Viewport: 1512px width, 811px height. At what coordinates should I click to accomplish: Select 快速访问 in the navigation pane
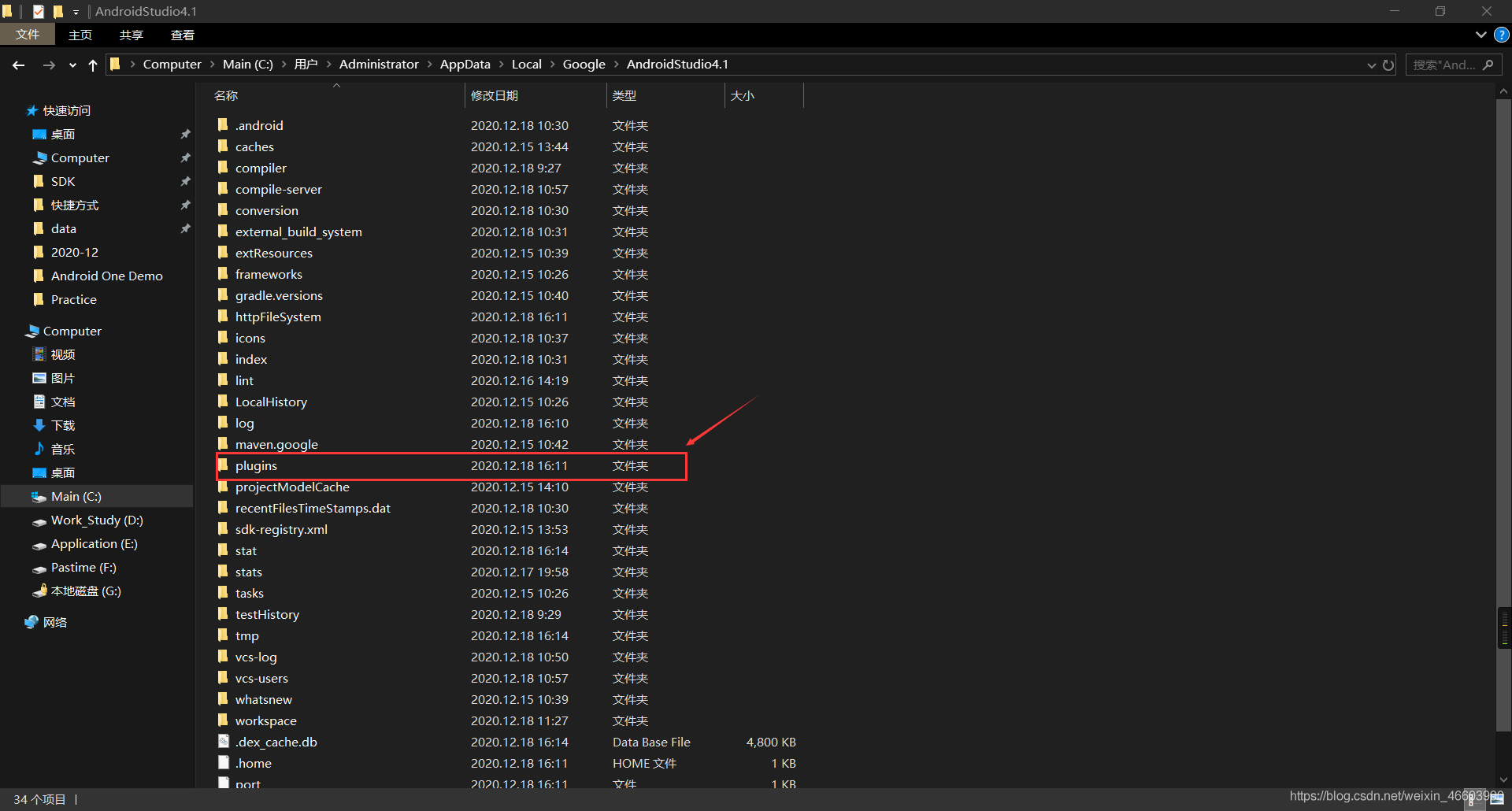[66, 111]
